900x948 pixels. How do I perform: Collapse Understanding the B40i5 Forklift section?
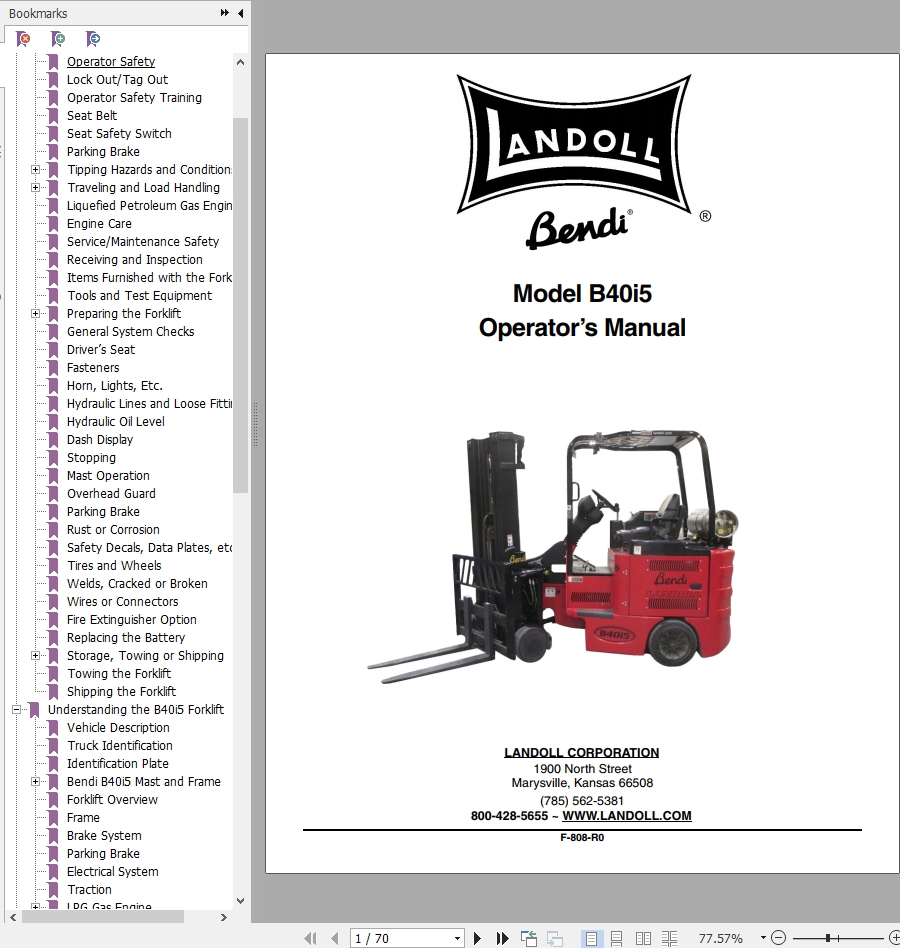[16, 710]
